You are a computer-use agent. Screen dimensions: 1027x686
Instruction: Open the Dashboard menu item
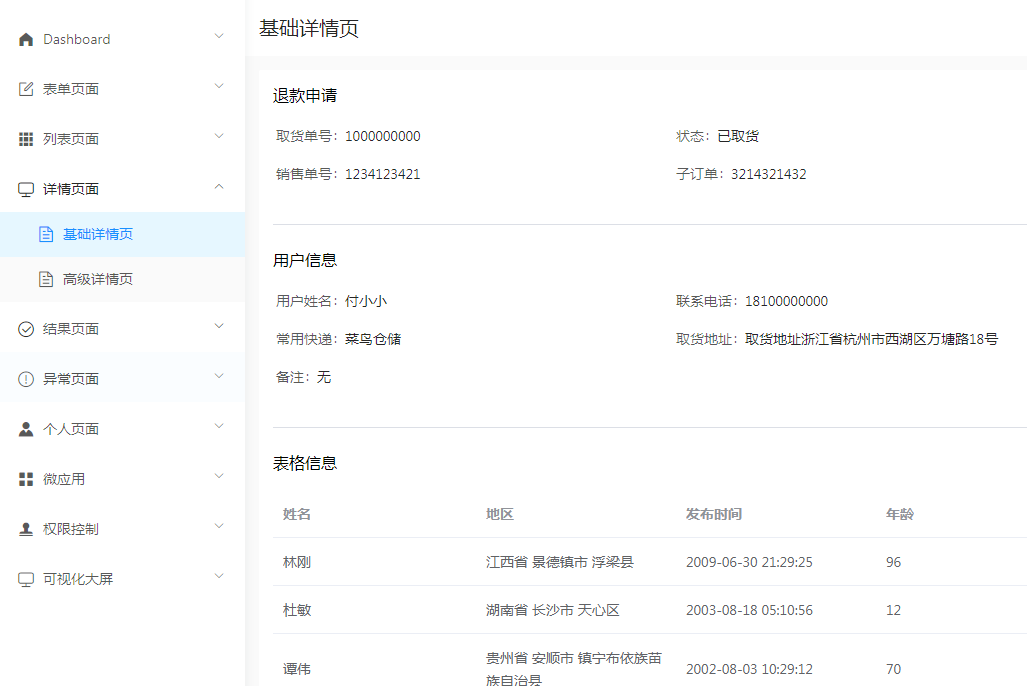pyautogui.click(x=122, y=39)
